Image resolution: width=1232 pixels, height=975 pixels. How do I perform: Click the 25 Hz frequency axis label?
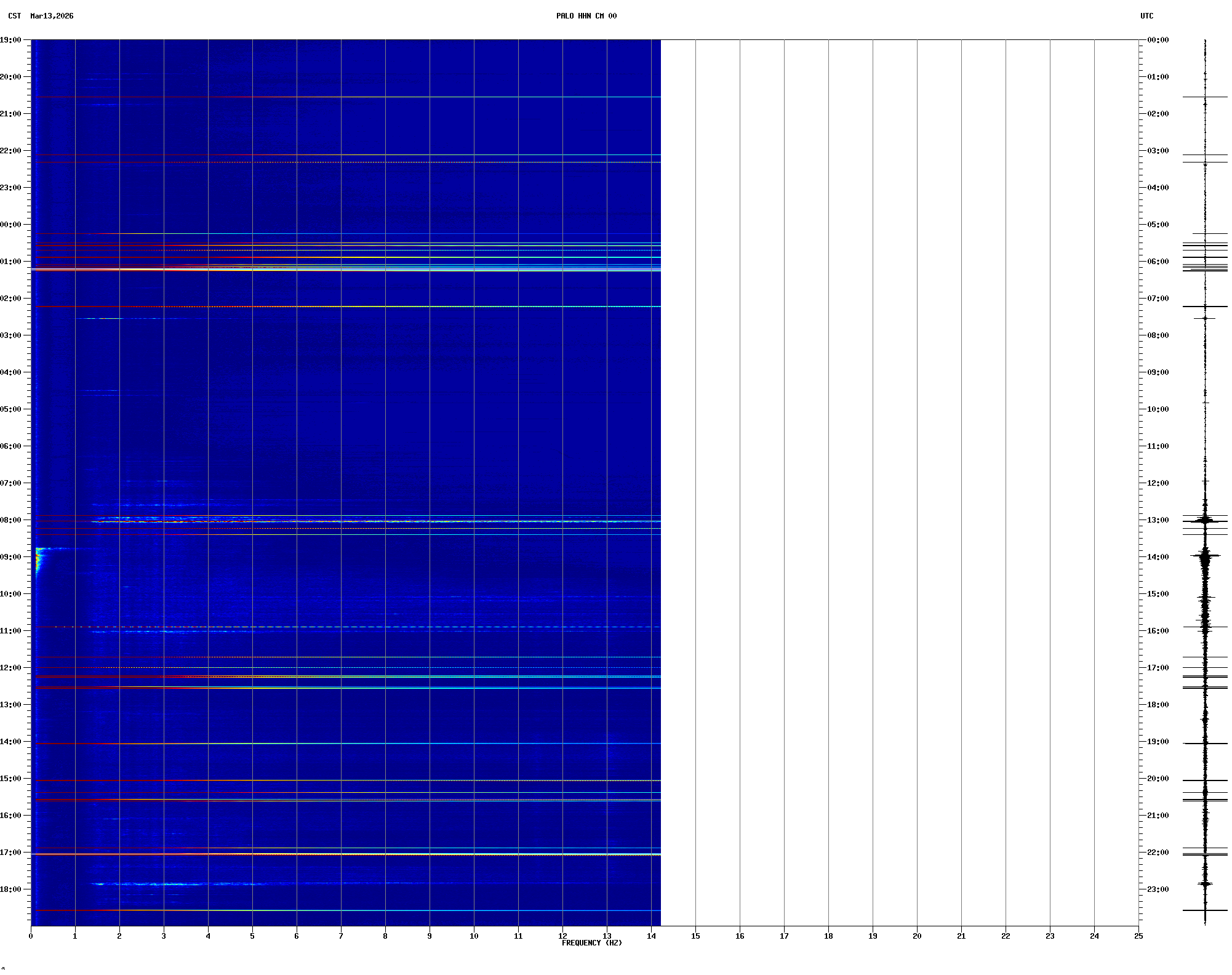1138,936
